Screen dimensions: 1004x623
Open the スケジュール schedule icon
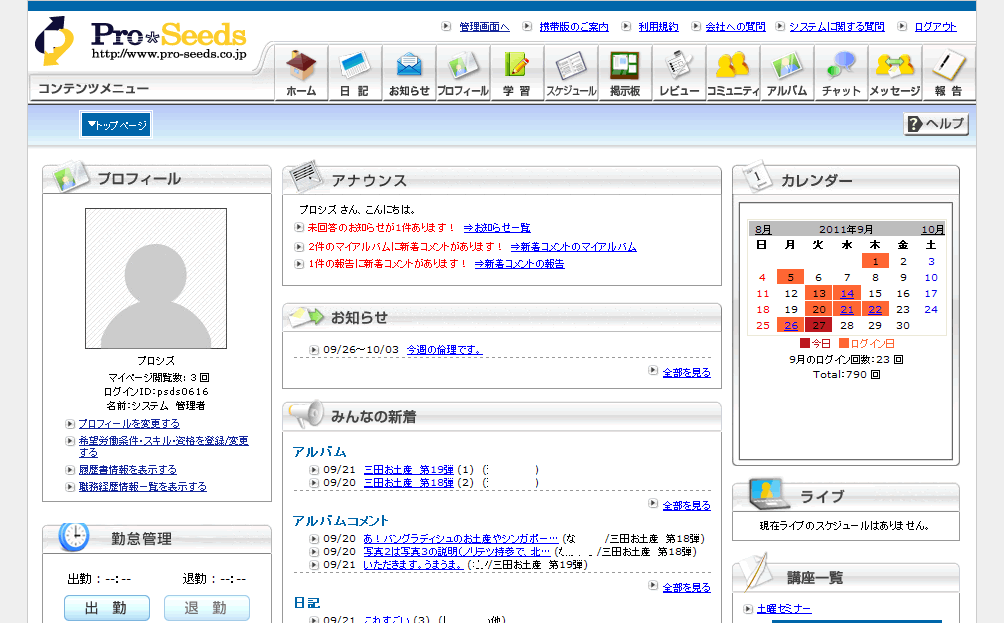[571, 73]
